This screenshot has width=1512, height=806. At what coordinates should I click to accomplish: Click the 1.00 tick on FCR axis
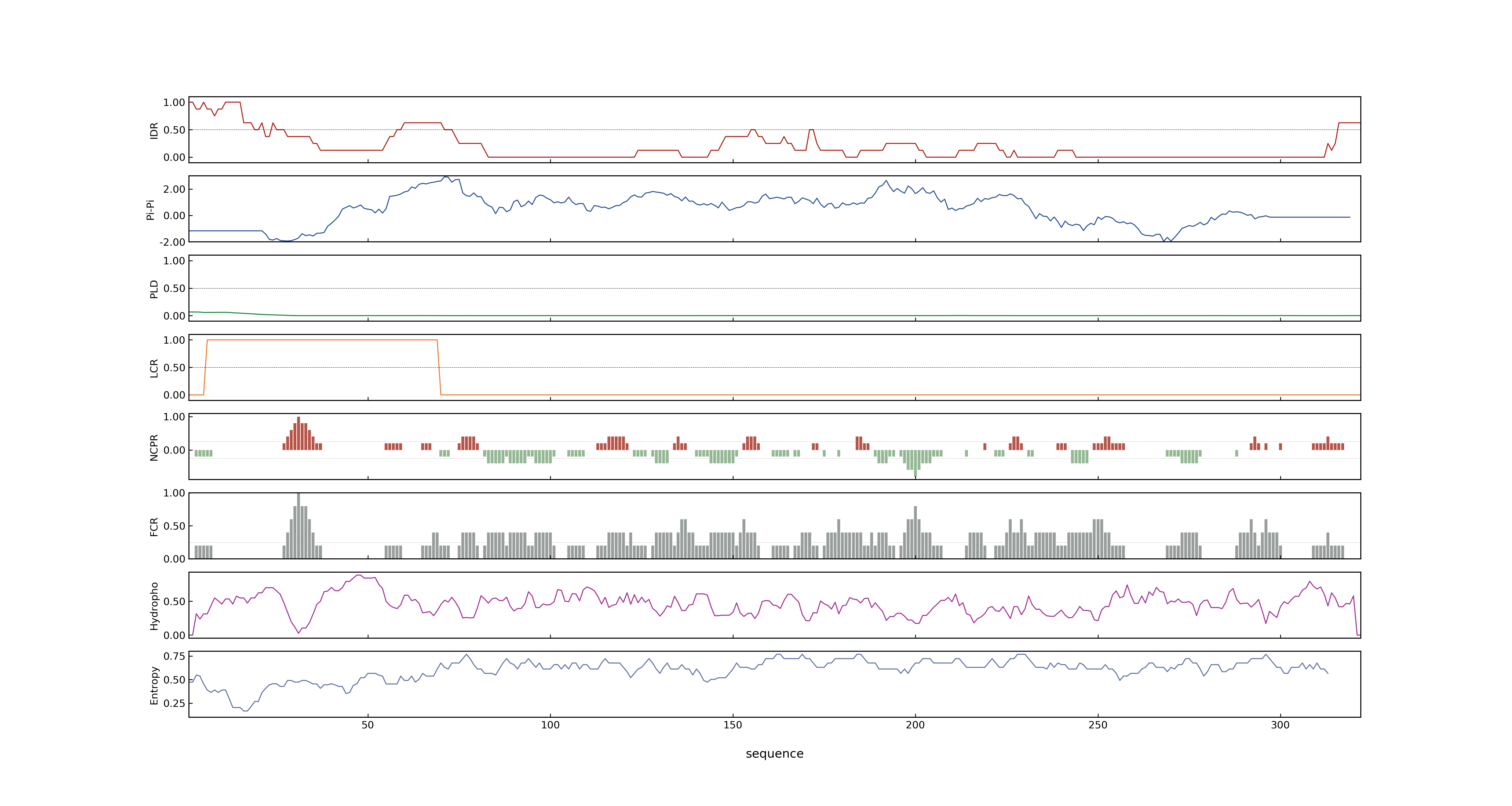[174, 493]
